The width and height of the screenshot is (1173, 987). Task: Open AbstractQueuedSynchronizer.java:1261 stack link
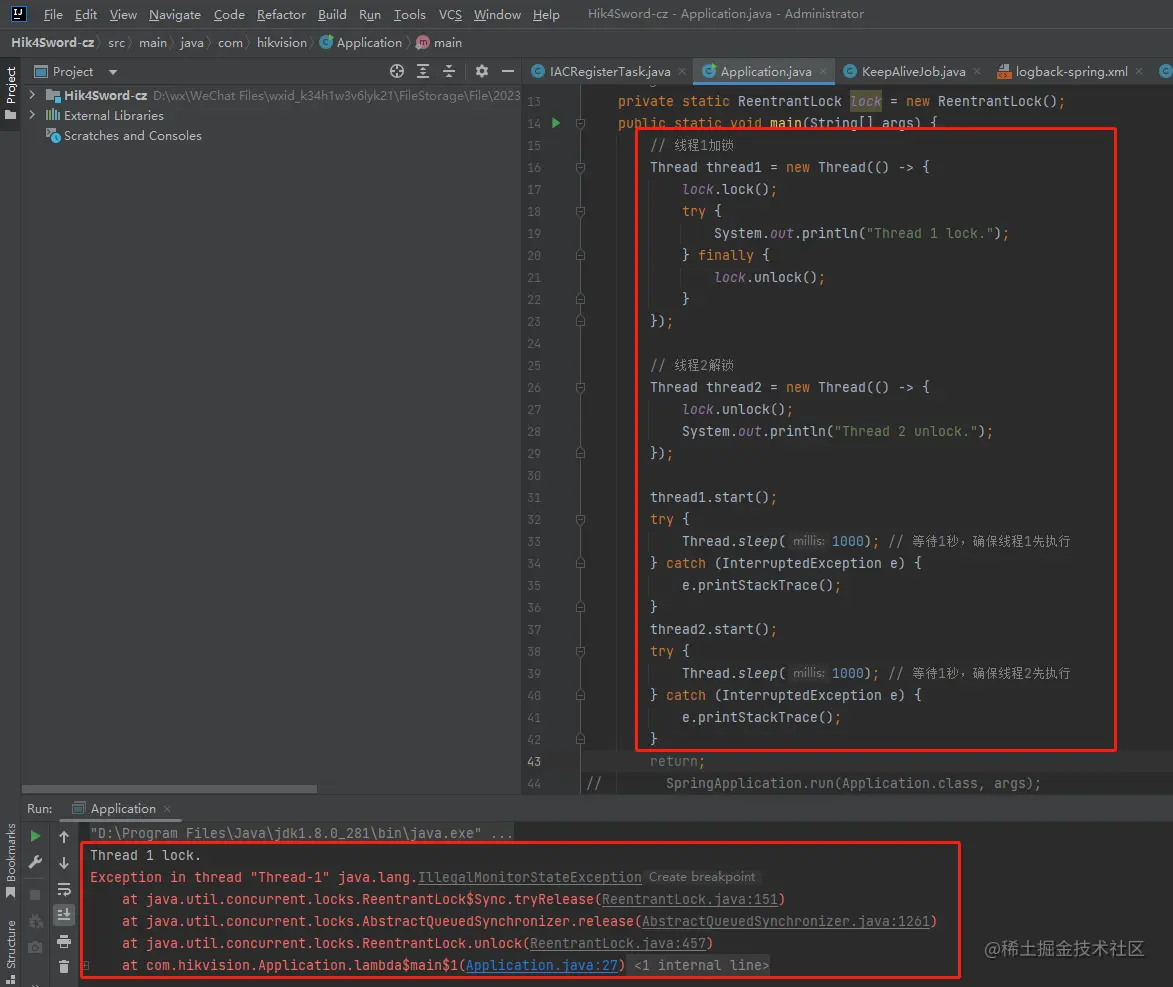tap(785, 921)
